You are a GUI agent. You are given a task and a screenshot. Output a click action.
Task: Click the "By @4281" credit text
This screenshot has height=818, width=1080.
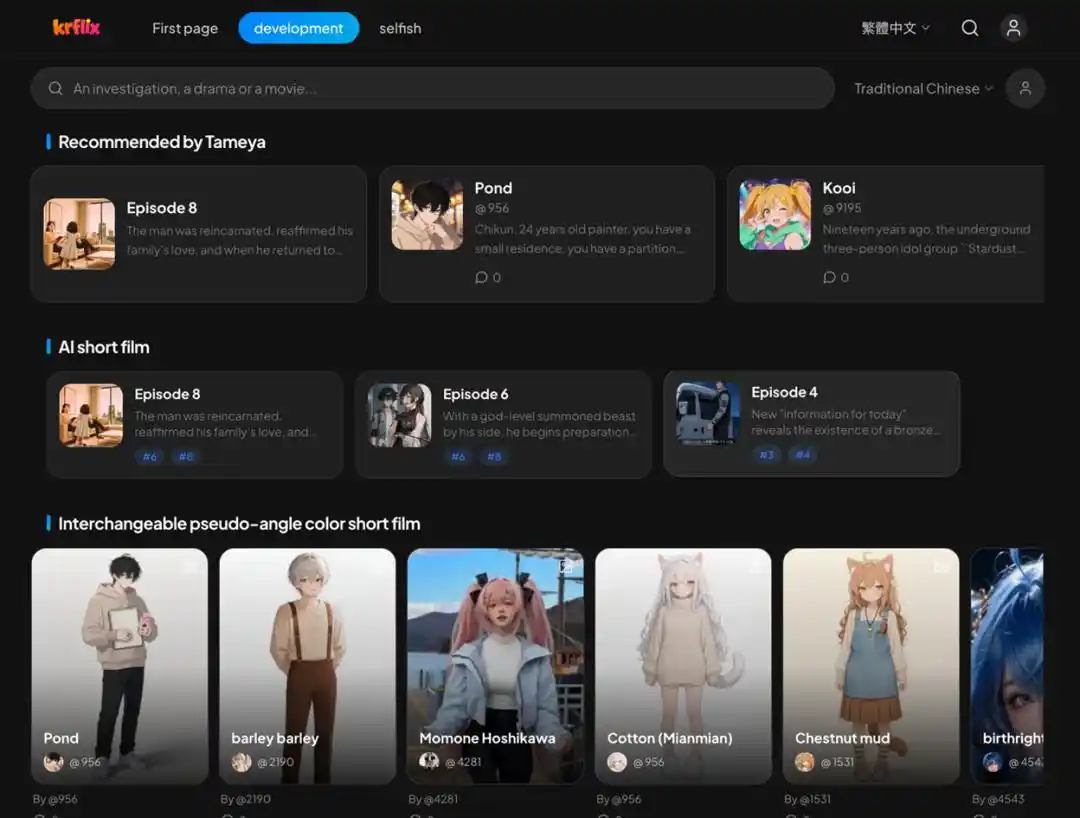click(x=433, y=799)
